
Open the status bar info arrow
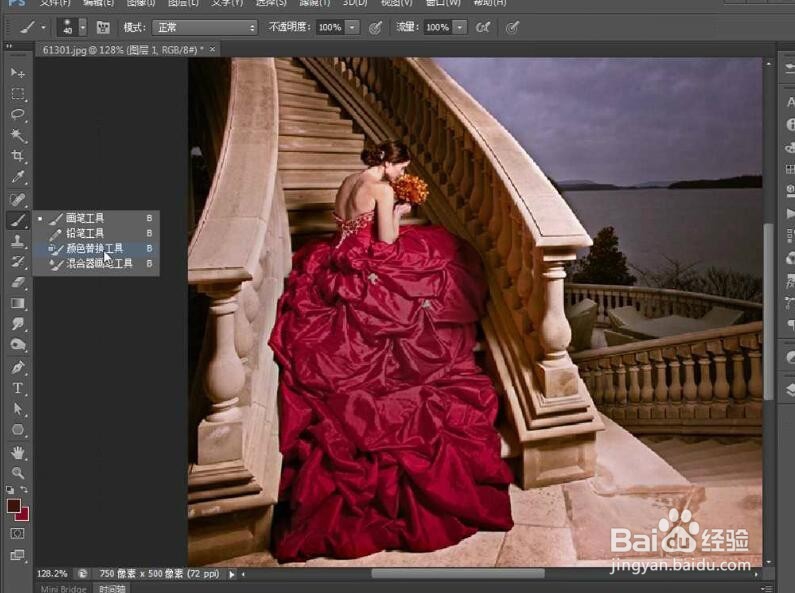(x=232, y=574)
